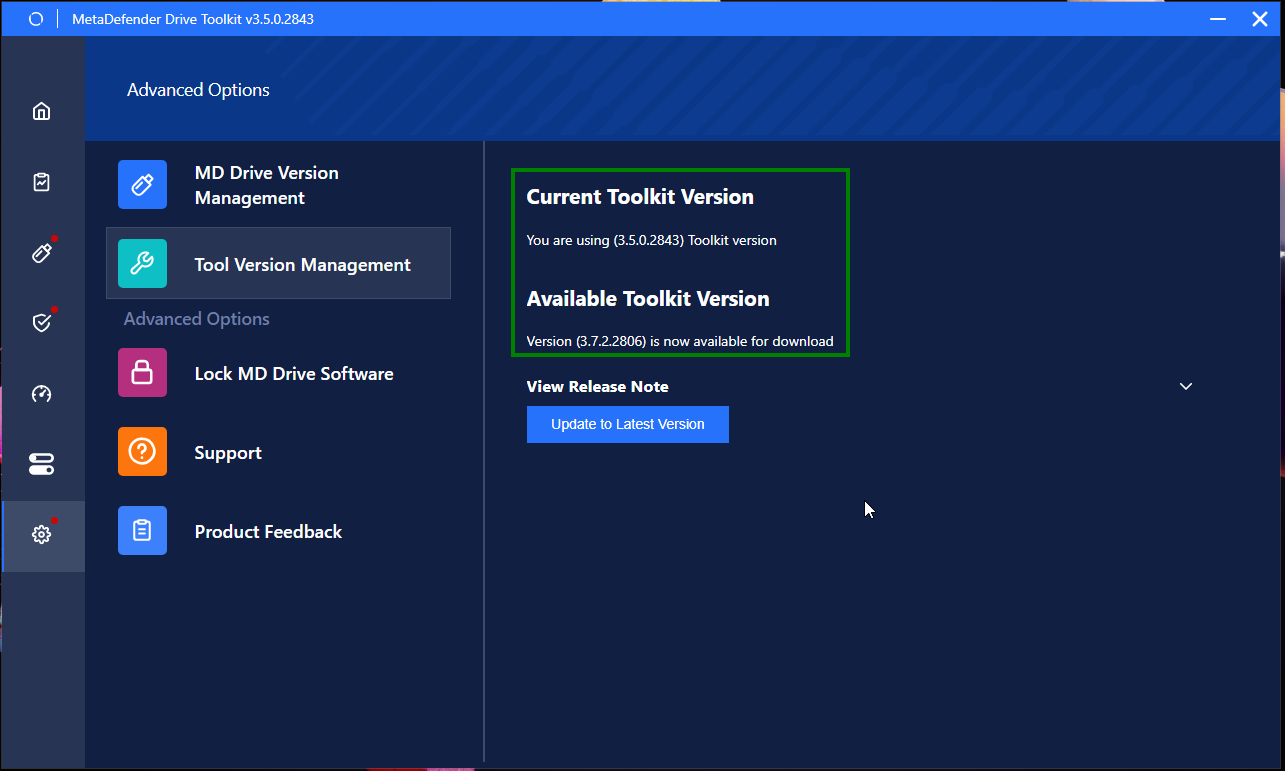Click the title bar circular app icon
Viewport: 1285px width, 771px height.
(36, 19)
